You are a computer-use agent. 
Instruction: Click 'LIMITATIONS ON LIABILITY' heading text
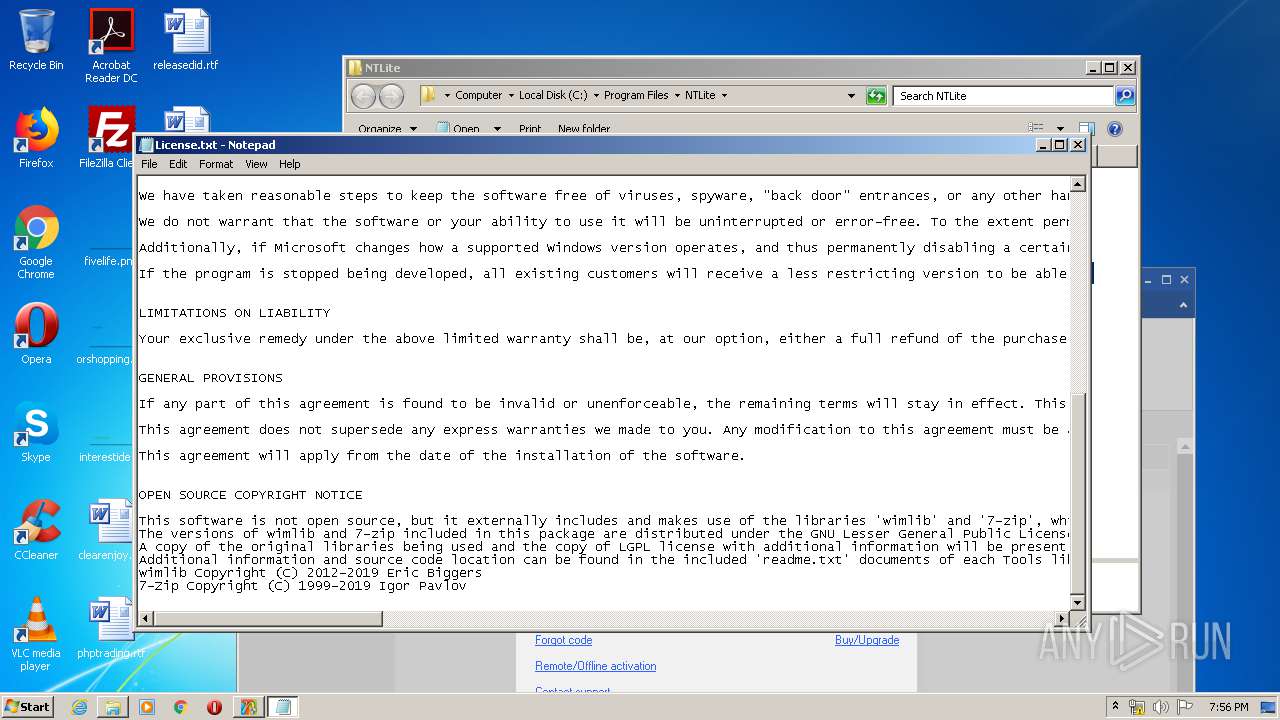tap(234, 313)
